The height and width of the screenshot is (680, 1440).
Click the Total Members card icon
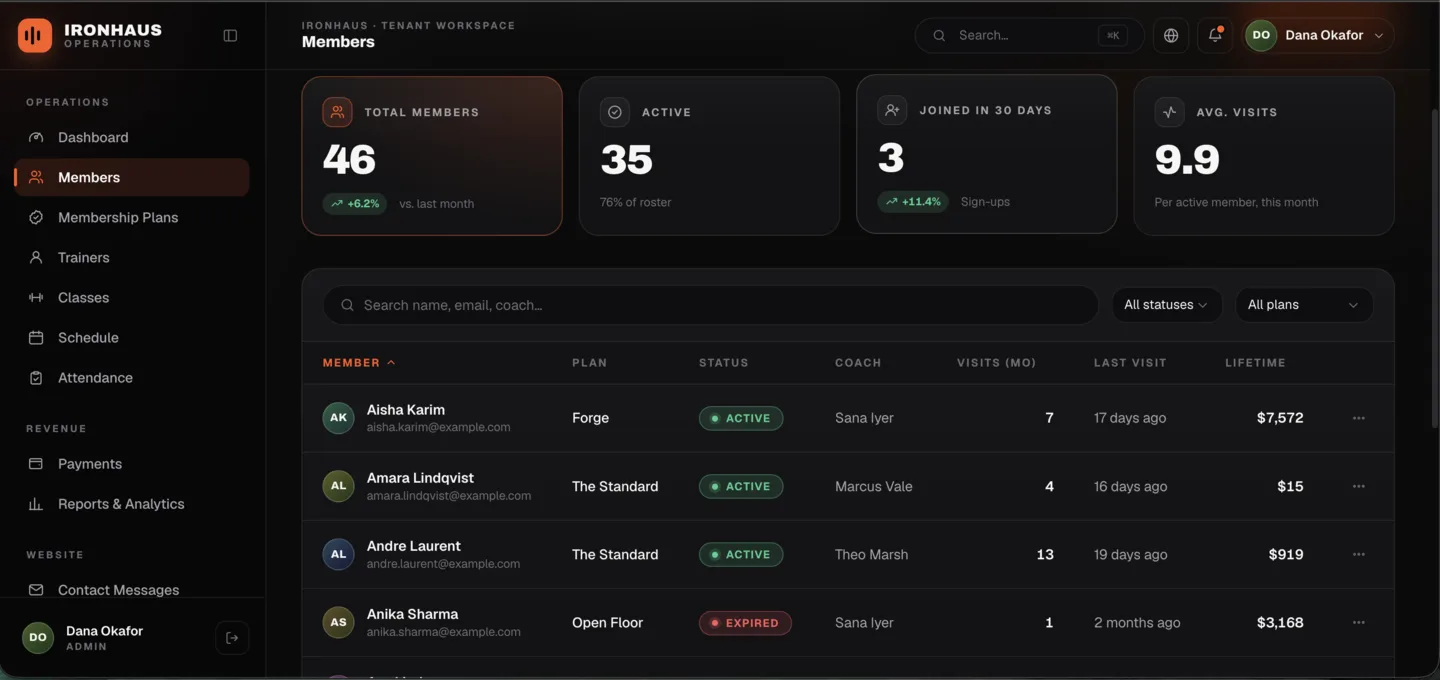[337, 112]
